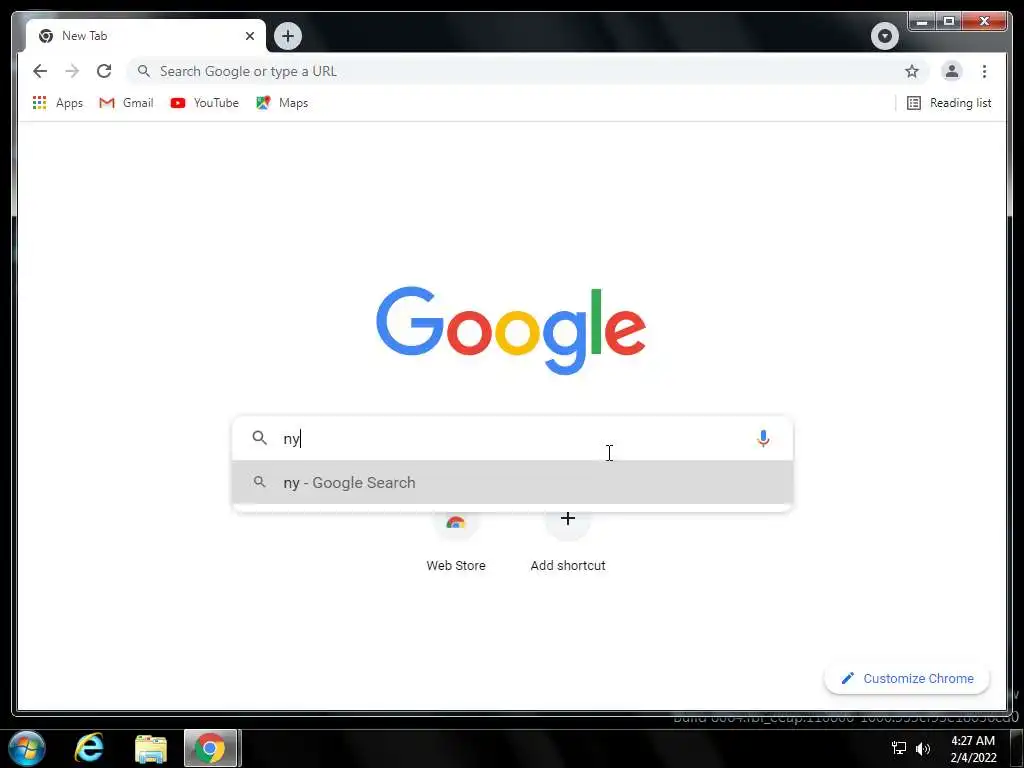Open the volume speaker tray icon
The image size is (1024, 768).
[923, 748]
